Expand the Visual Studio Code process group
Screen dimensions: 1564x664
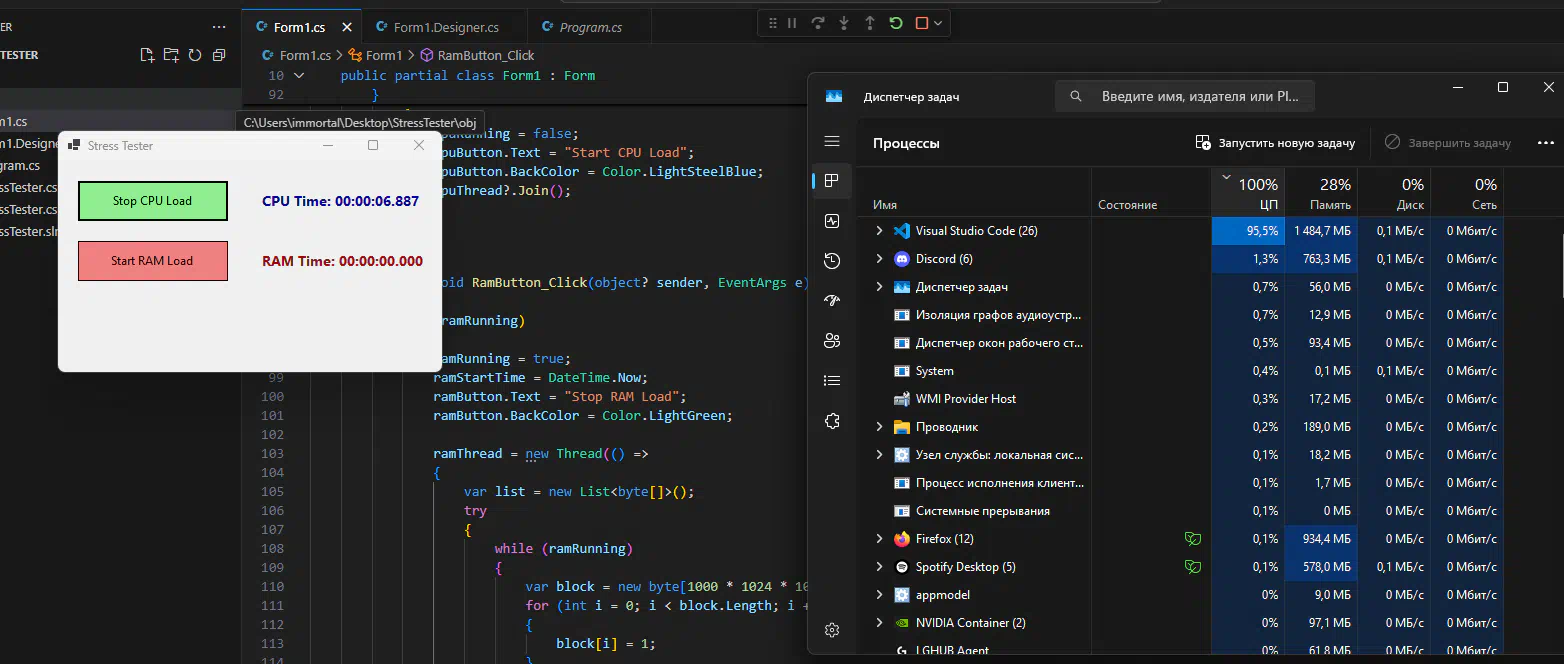879,231
